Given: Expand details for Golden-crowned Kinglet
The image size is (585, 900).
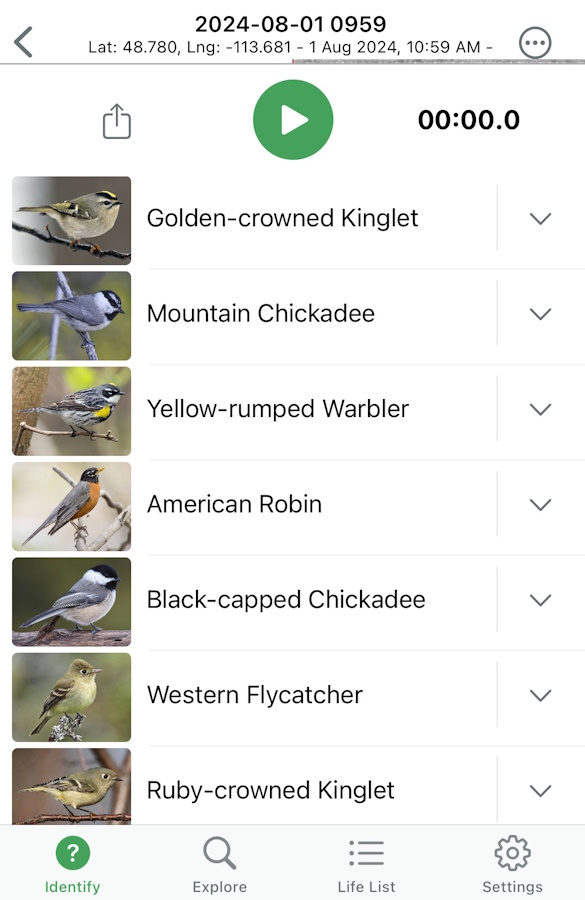Looking at the screenshot, I should [540, 218].
